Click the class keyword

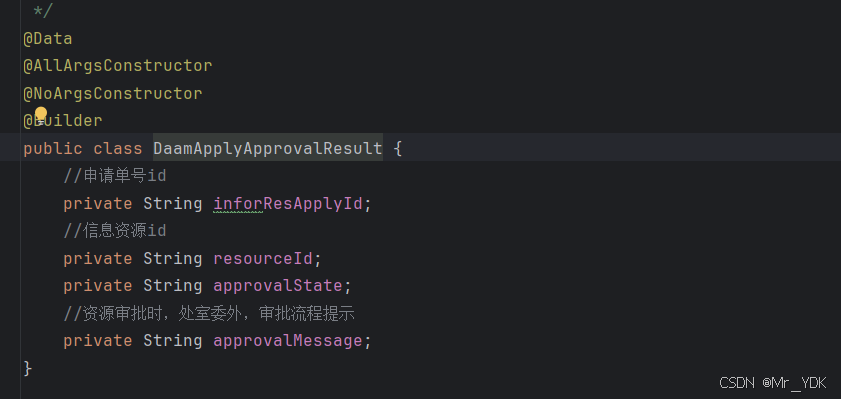click(118, 149)
